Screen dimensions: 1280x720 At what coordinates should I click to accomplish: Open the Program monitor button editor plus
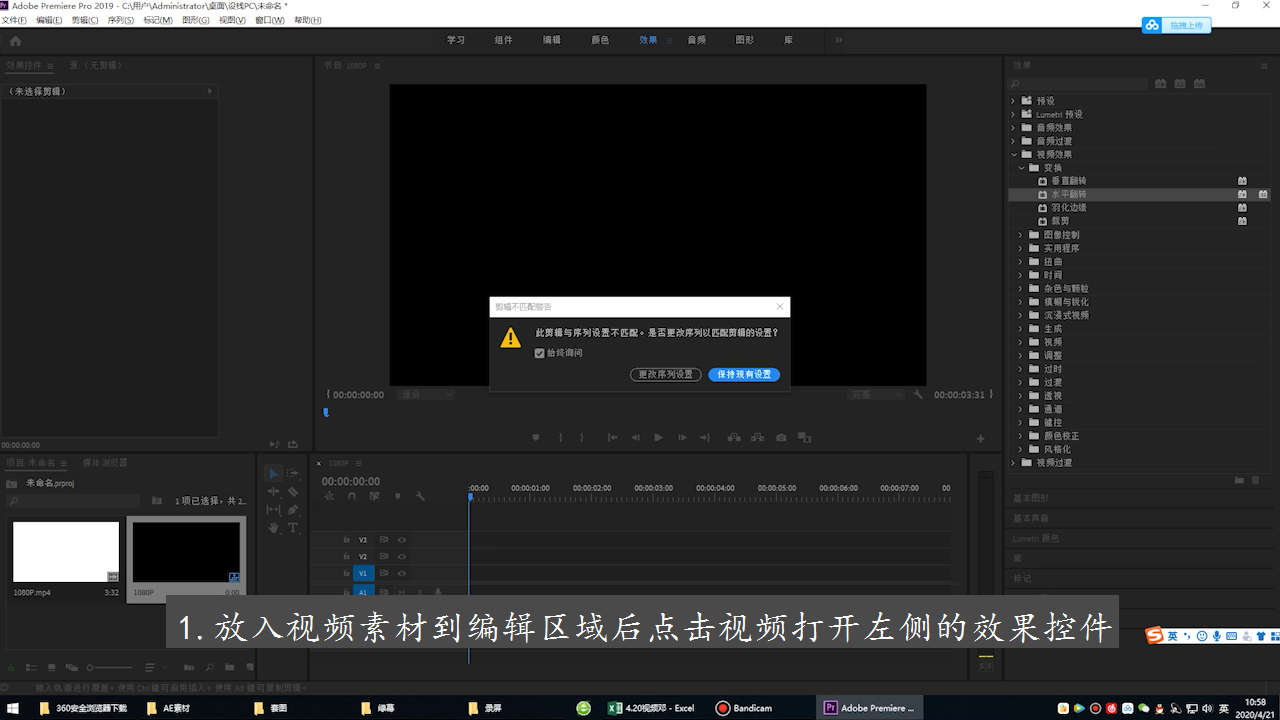point(980,438)
